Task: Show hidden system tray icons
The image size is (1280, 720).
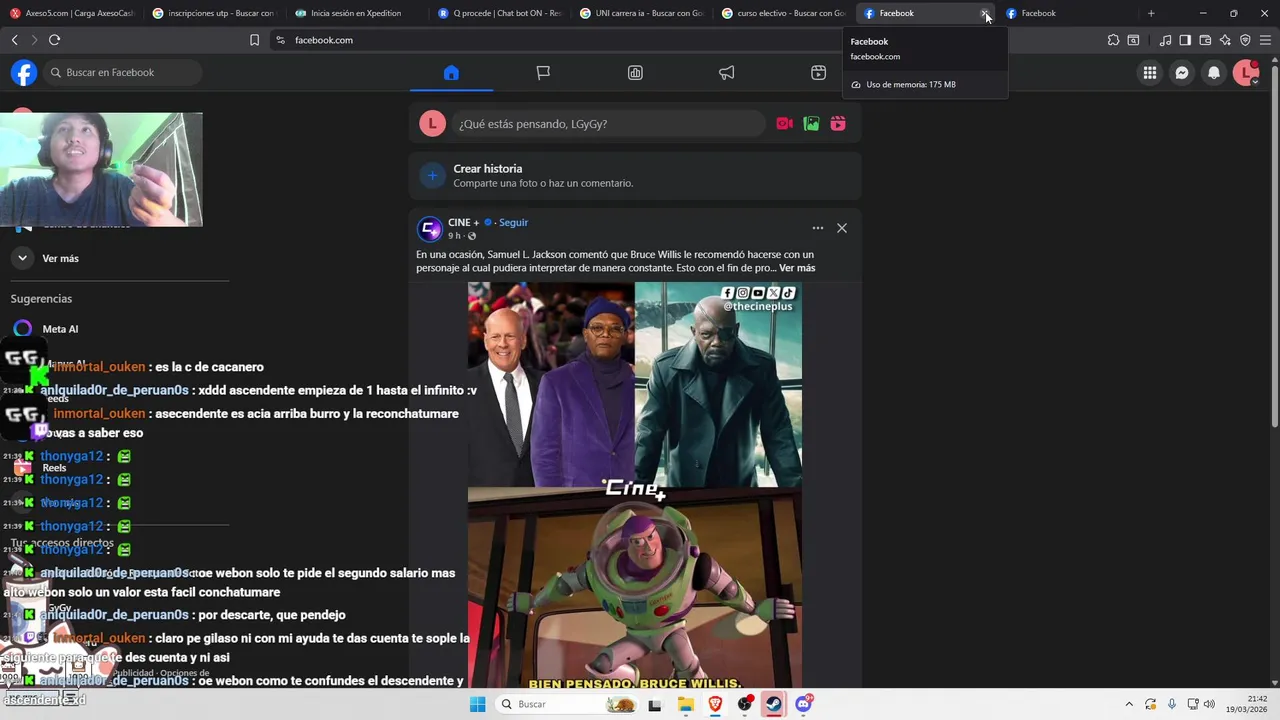Action: tap(1129, 704)
